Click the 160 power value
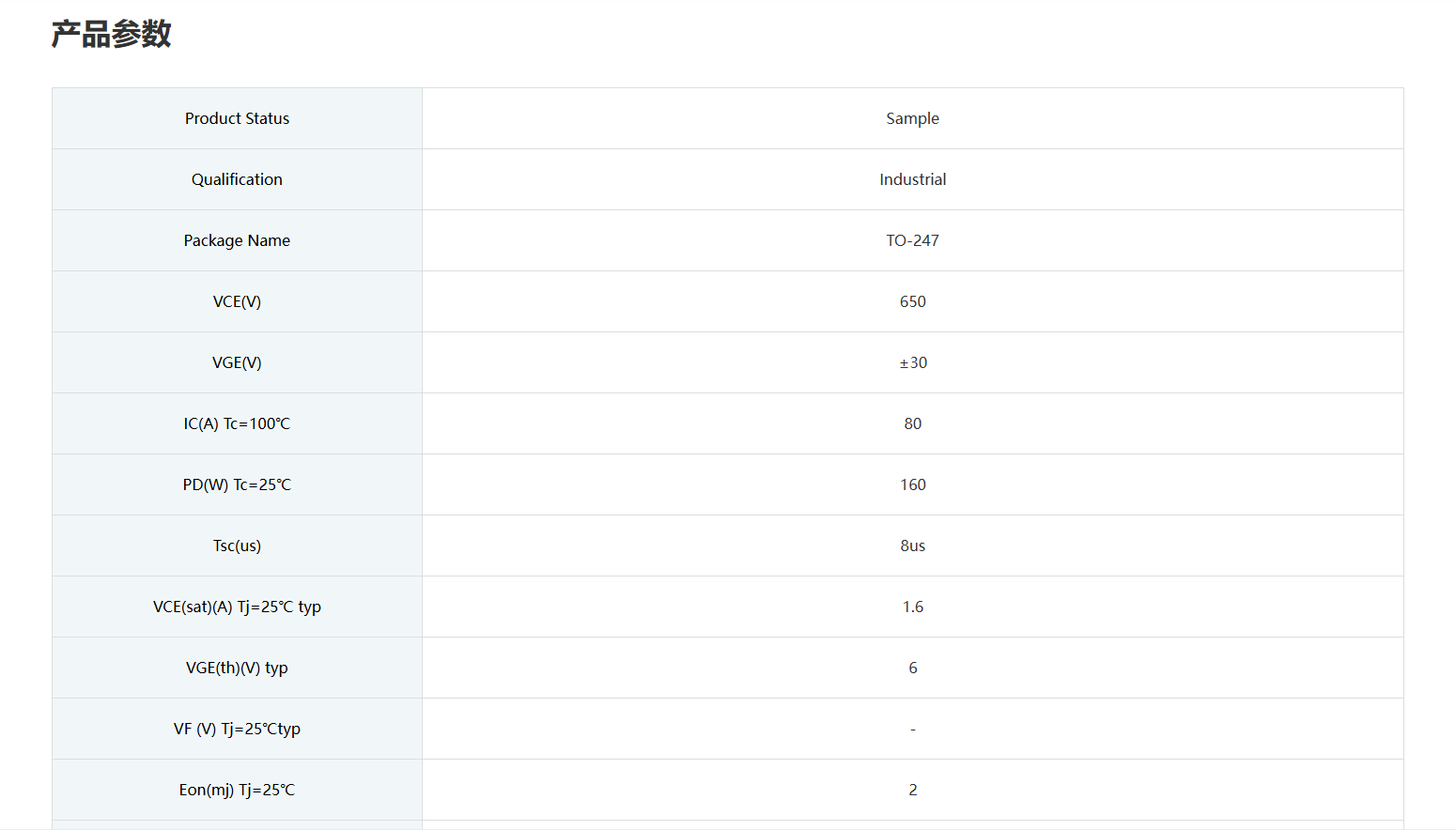Viewport: 1456px width, 830px height. coord(912,484)
